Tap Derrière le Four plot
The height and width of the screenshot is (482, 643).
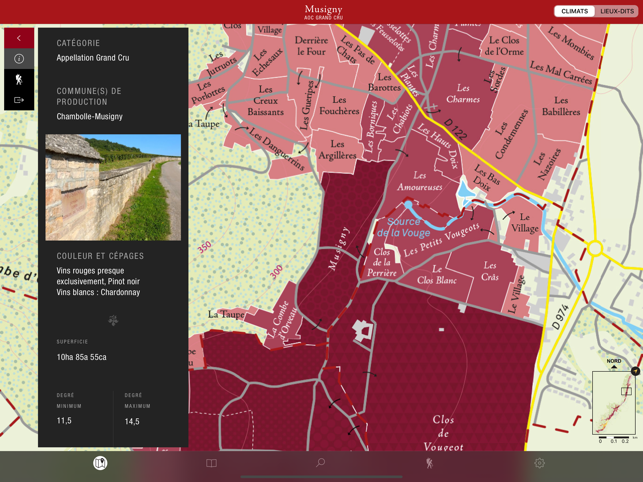[311, 46]
